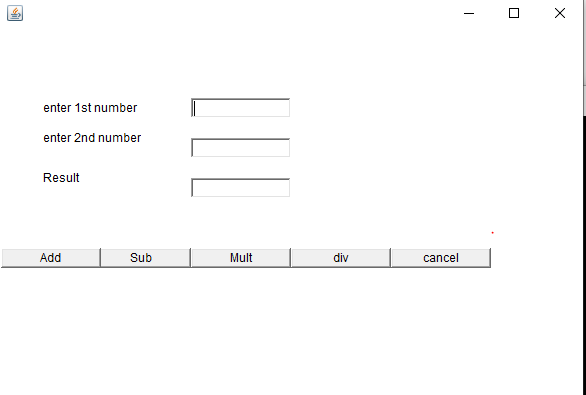Hit the Mult button
Image resolution: width=586 pixels, height=395 pixels.
tap(241, 258)
